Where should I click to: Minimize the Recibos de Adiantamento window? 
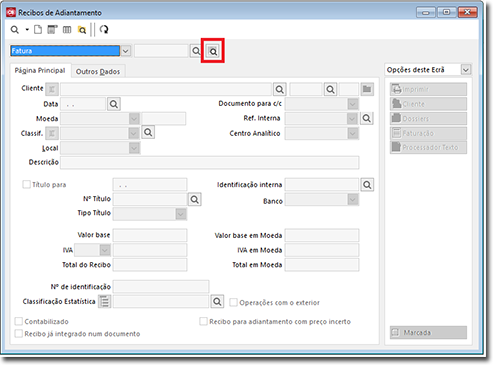(426, 13)
